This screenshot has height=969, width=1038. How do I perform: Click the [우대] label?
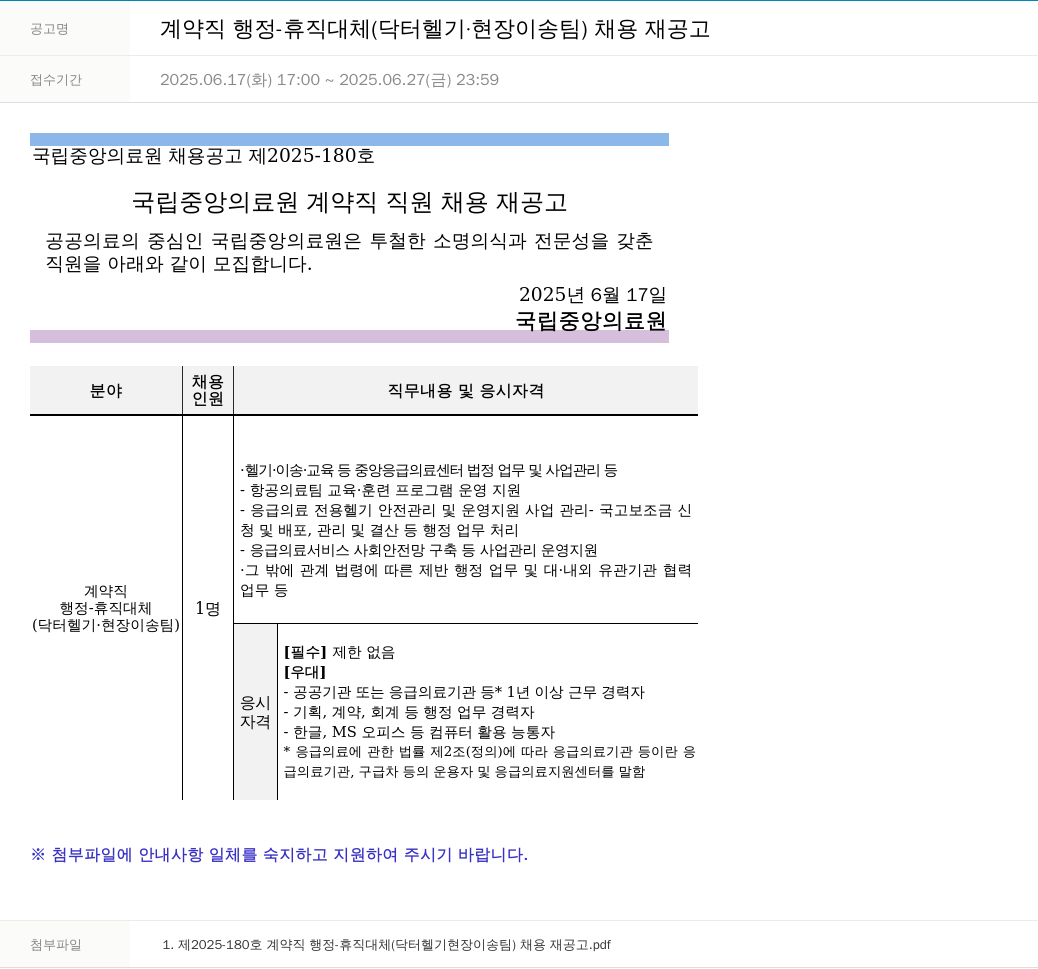[x=305, y=672]
